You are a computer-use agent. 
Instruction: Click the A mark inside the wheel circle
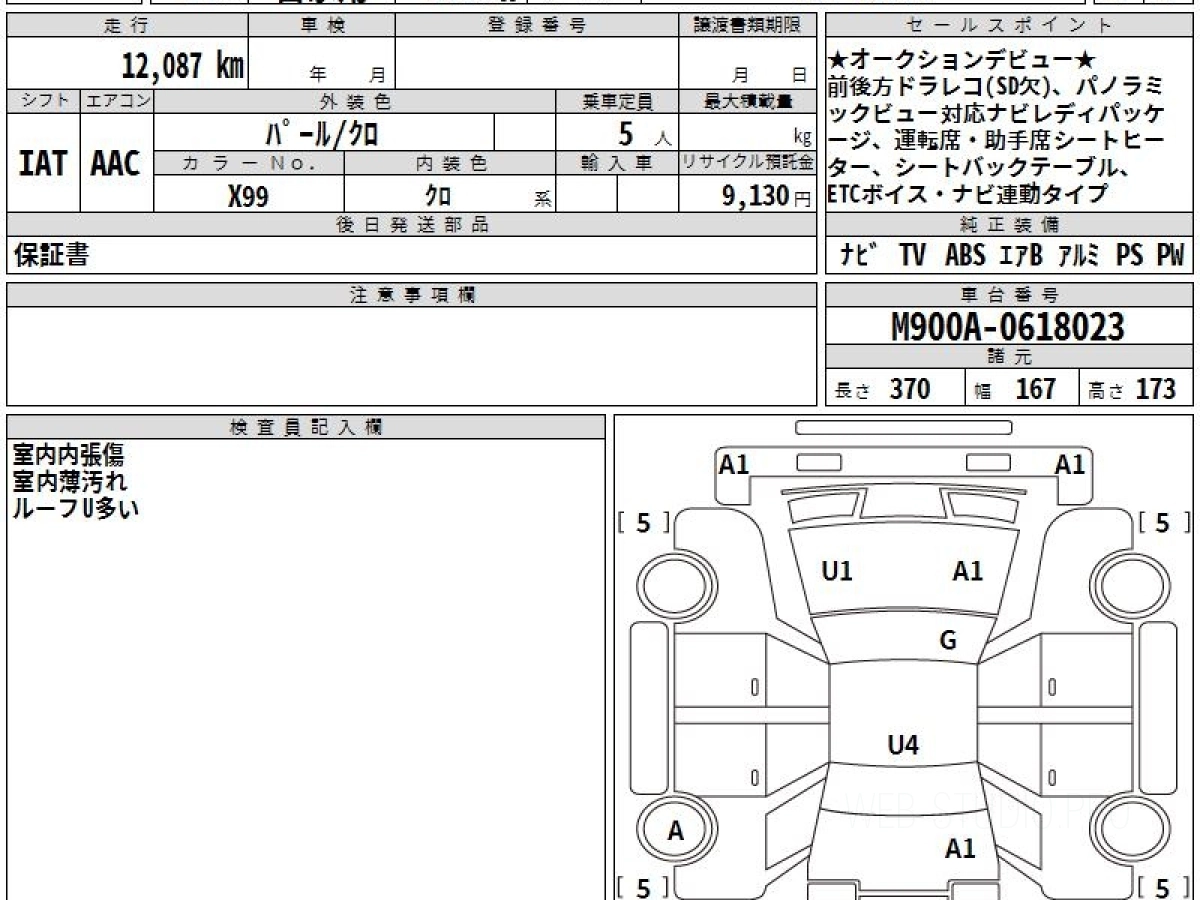point(676,831)
